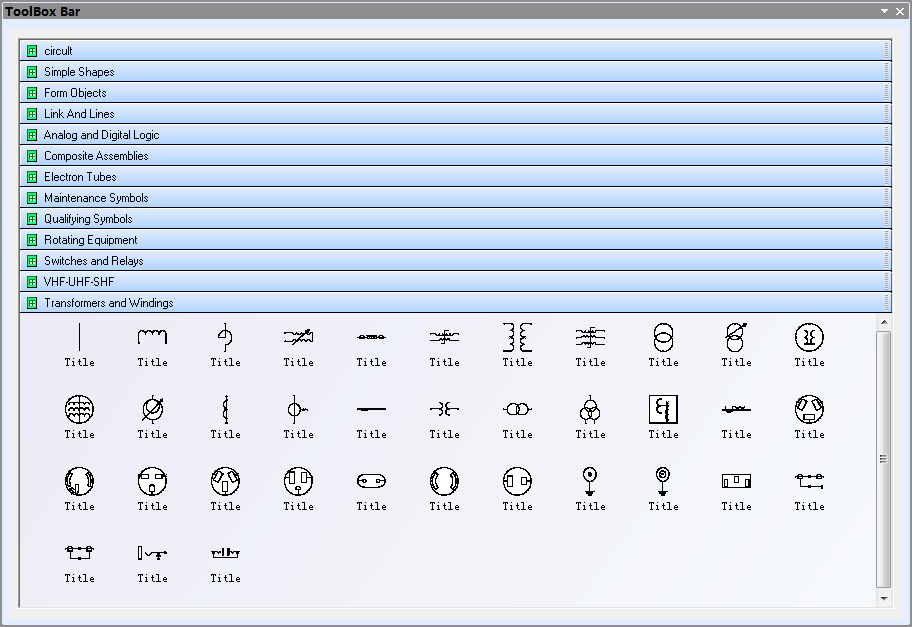The height and width of the screenshot is (627, 912).
Task: Choose the two side-by-side linked circles symbol
Action: pyautogui.click(x=517, y=410)
